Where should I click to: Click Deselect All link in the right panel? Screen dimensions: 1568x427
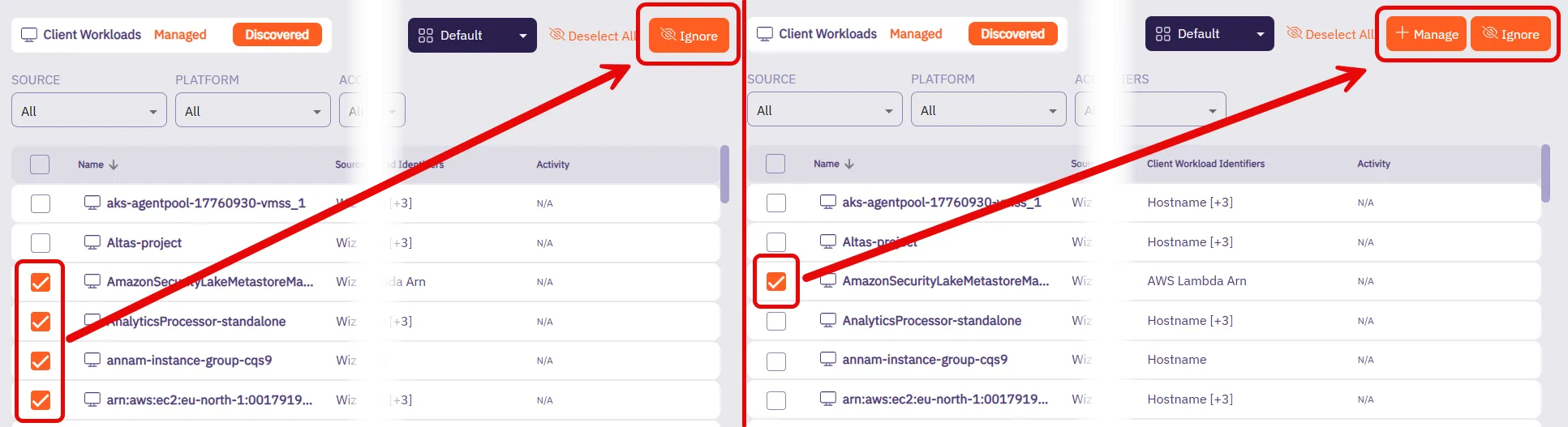1330,34
